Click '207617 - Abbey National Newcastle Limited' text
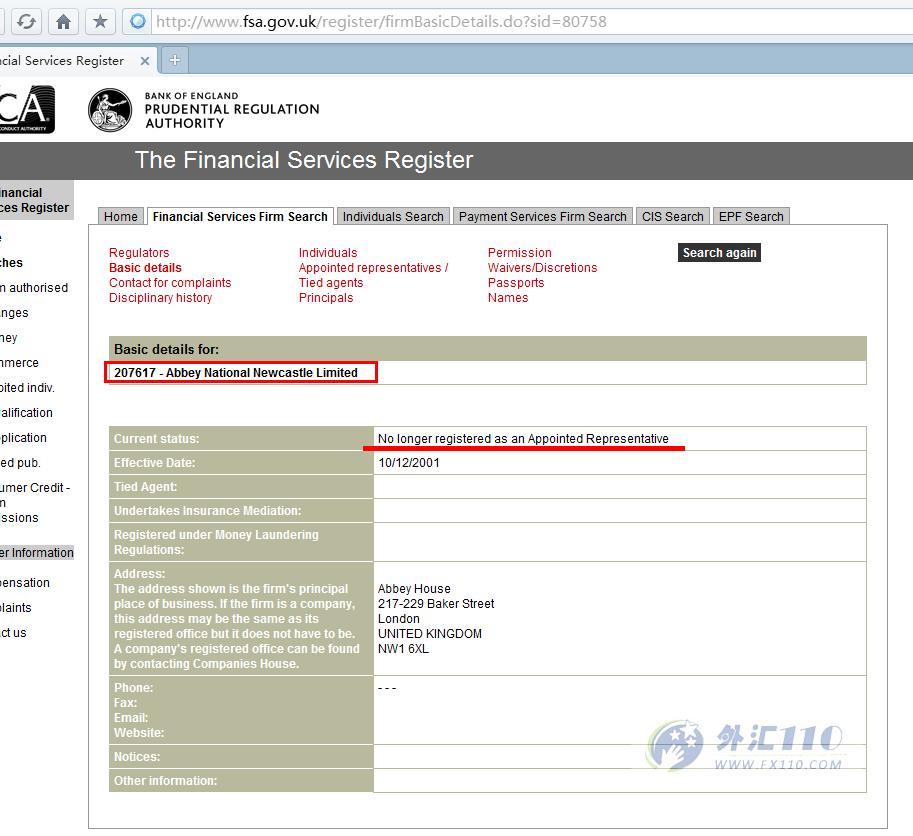 tap(236, 373)
